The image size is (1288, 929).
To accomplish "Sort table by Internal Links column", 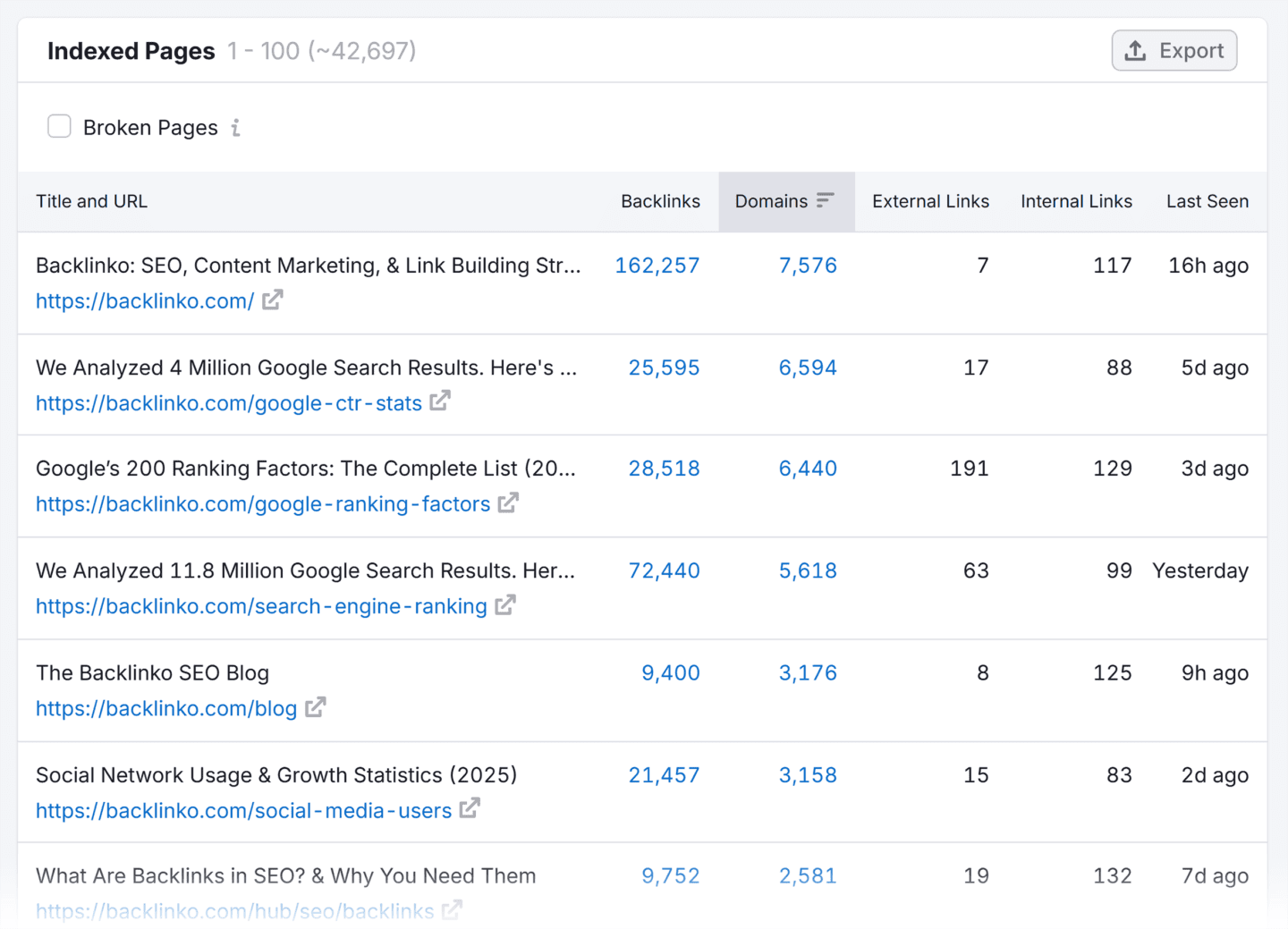I will coord(1076,201).
